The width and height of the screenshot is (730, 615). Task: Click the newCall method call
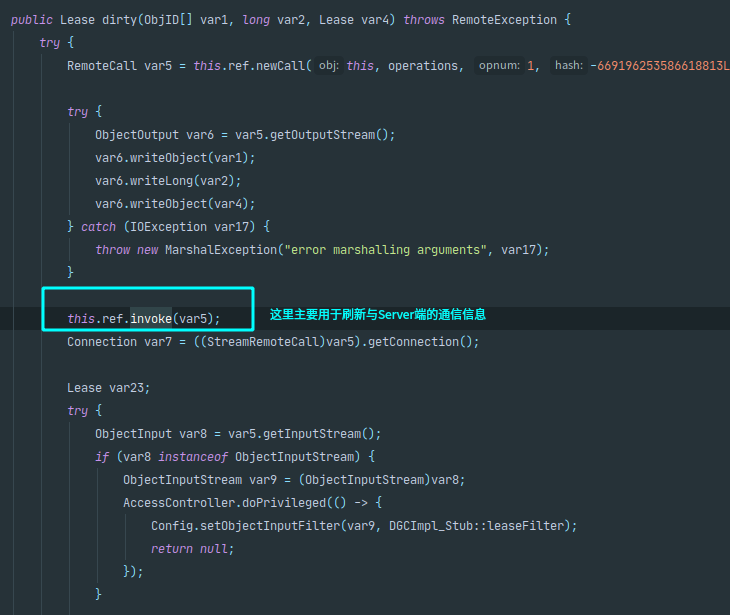pyautogui.click(x=284, y=66)
